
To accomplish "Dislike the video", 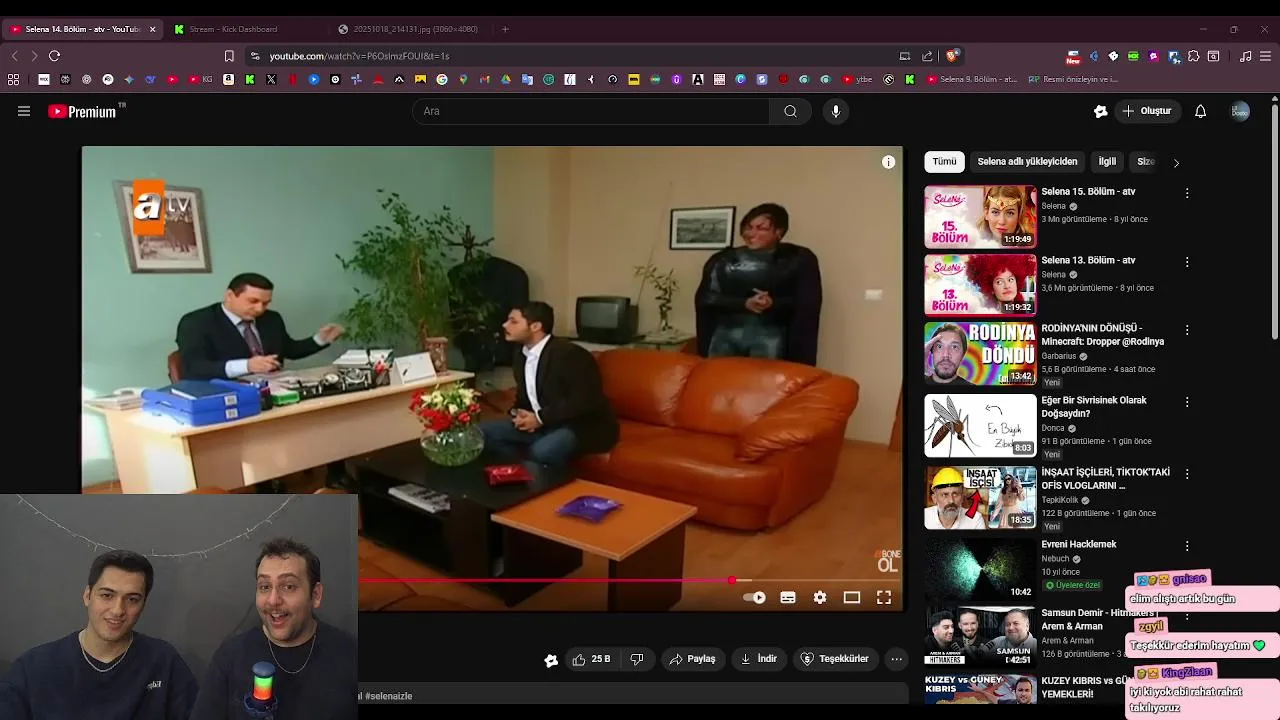I will [x=637, y=659].
